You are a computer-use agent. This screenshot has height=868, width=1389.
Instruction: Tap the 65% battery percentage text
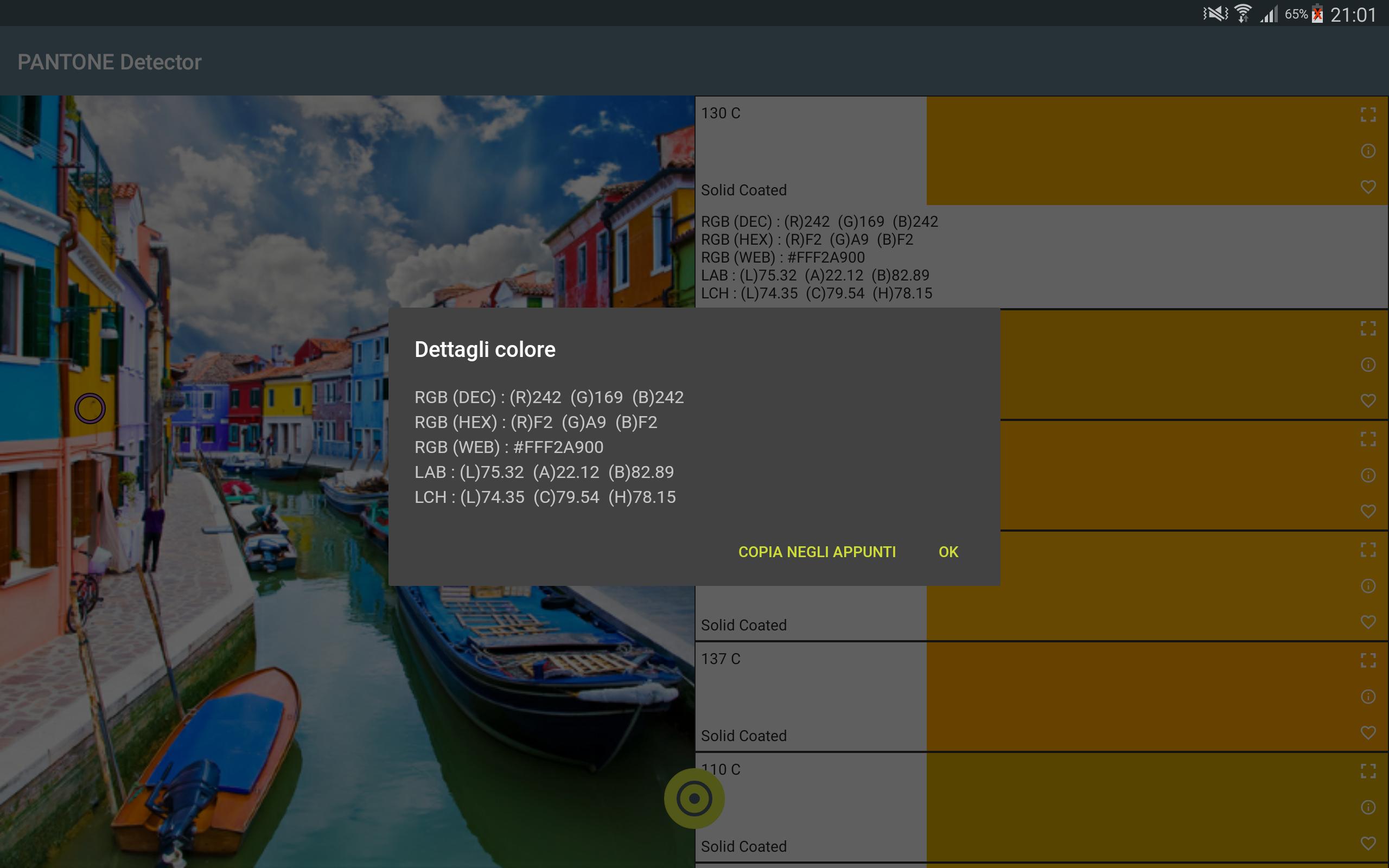1297,14
